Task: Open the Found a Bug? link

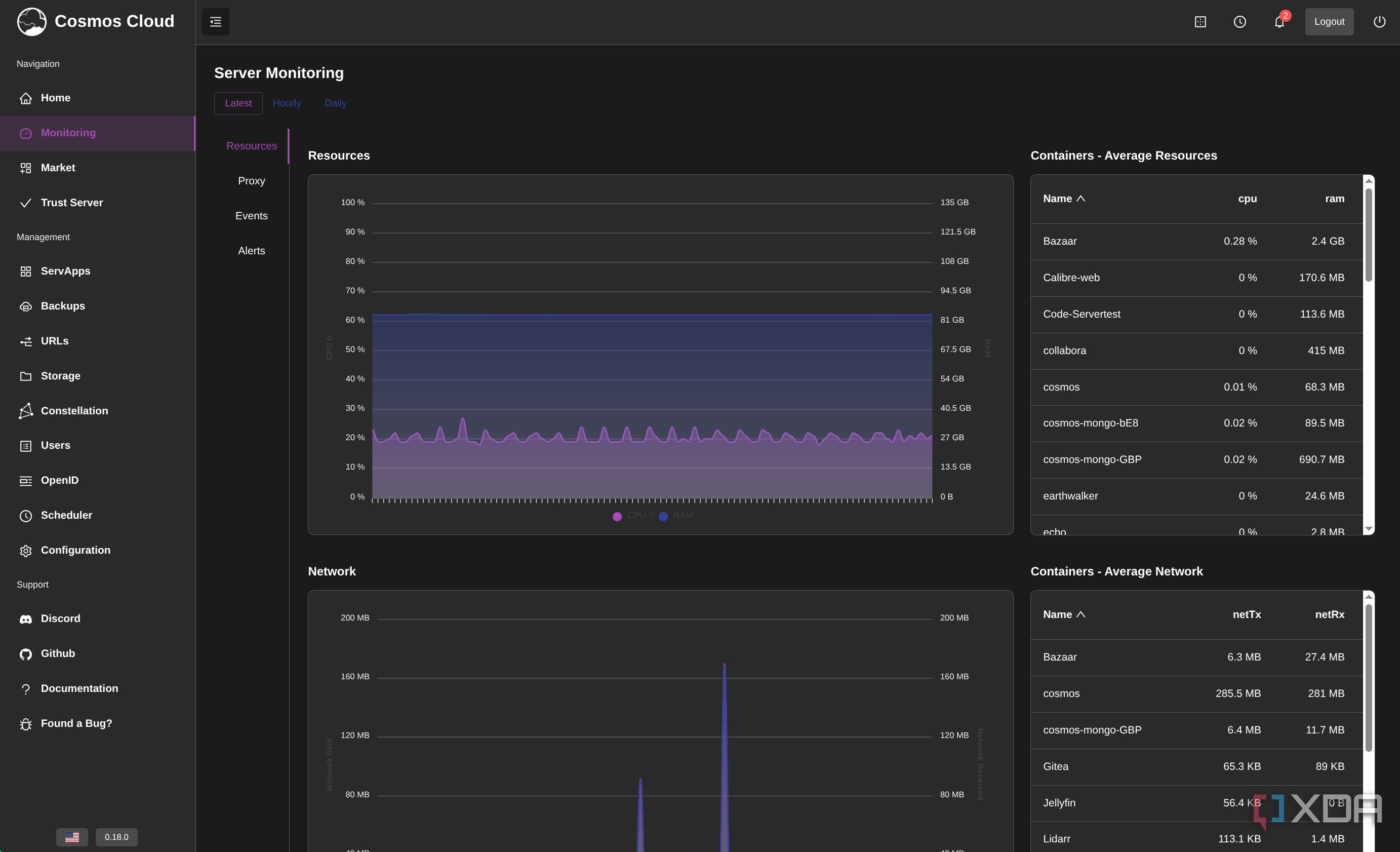Action: (98, 723)
